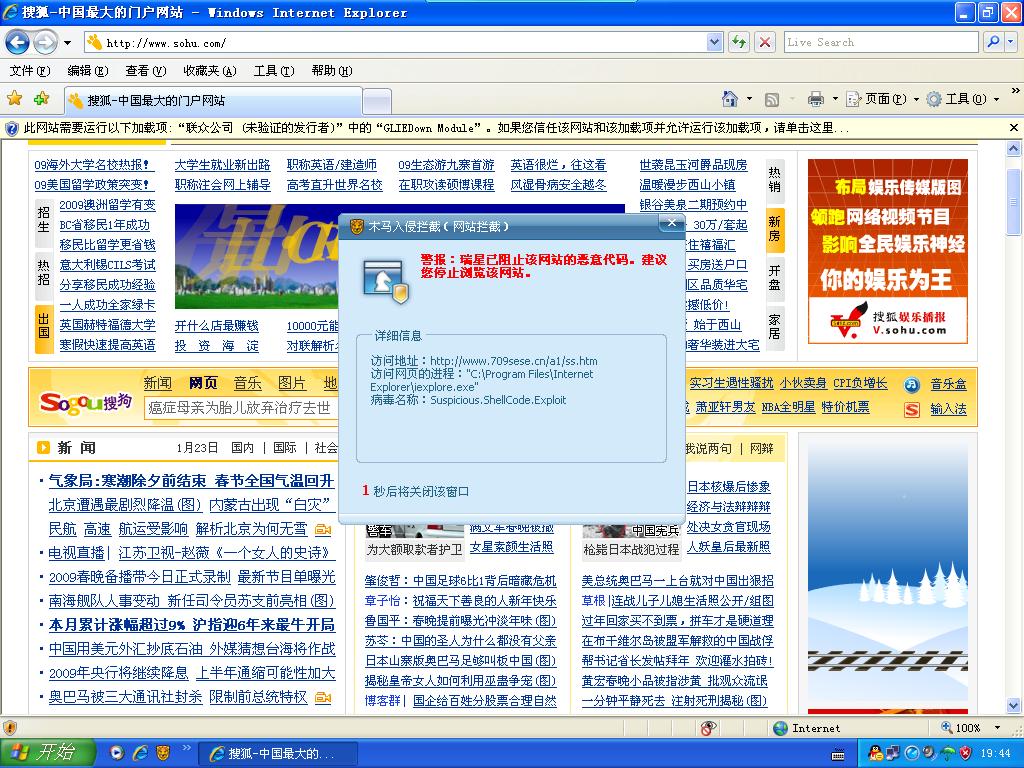Expand the address bar URL history dropdown
Image resolution: width=1024 pixels, height=768 pixels.
pyautogui.click(x=714, y=43)
